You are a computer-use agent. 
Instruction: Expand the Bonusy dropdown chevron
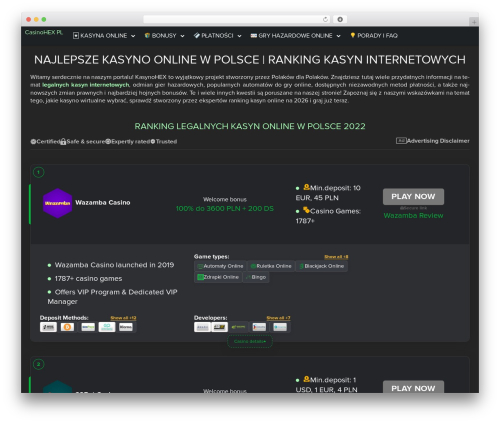182,36
